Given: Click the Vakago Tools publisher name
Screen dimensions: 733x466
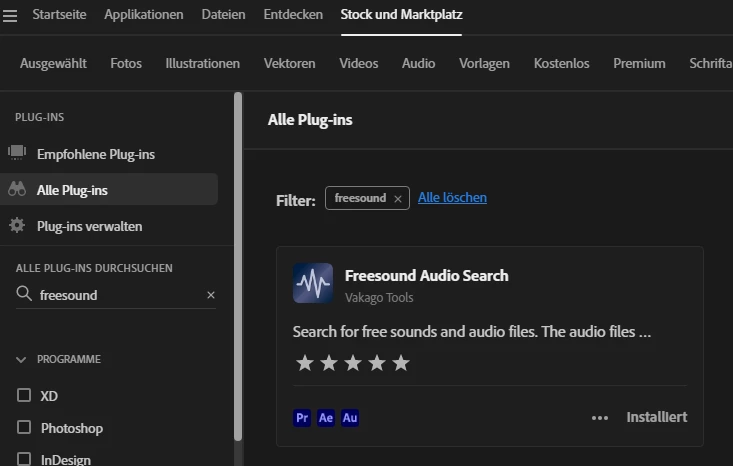Looking at the screenshot, I should coord(379,297).
